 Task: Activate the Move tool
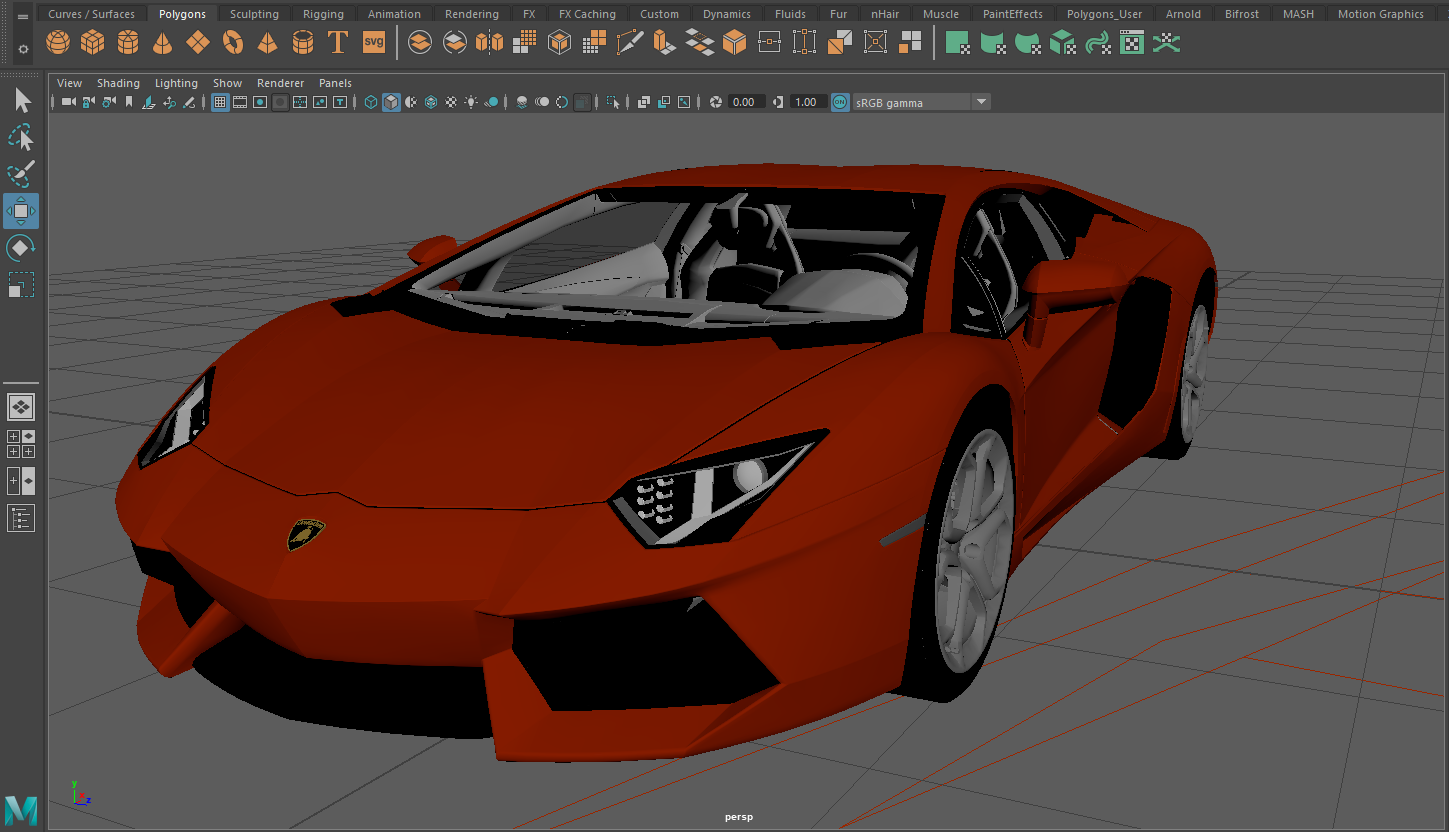[21, 211]
